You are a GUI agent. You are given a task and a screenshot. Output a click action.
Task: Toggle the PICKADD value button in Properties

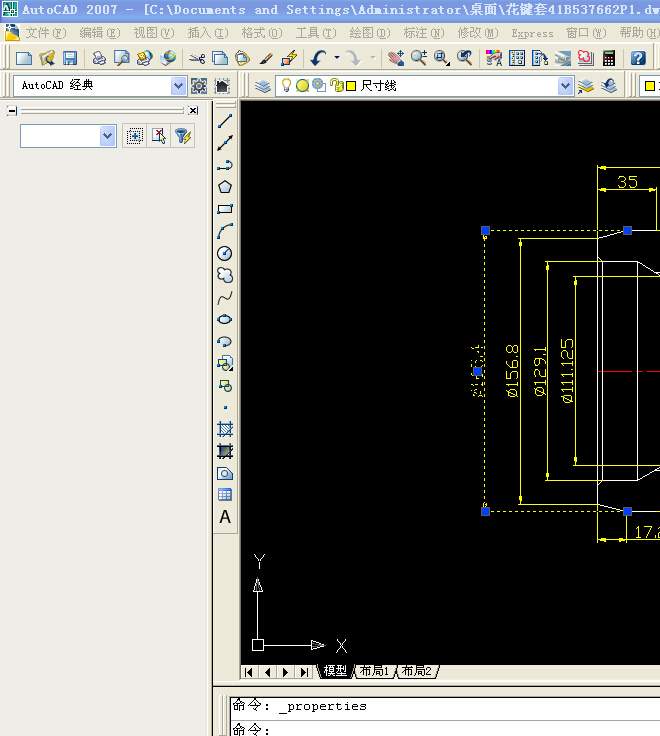[x=134, y=136]
